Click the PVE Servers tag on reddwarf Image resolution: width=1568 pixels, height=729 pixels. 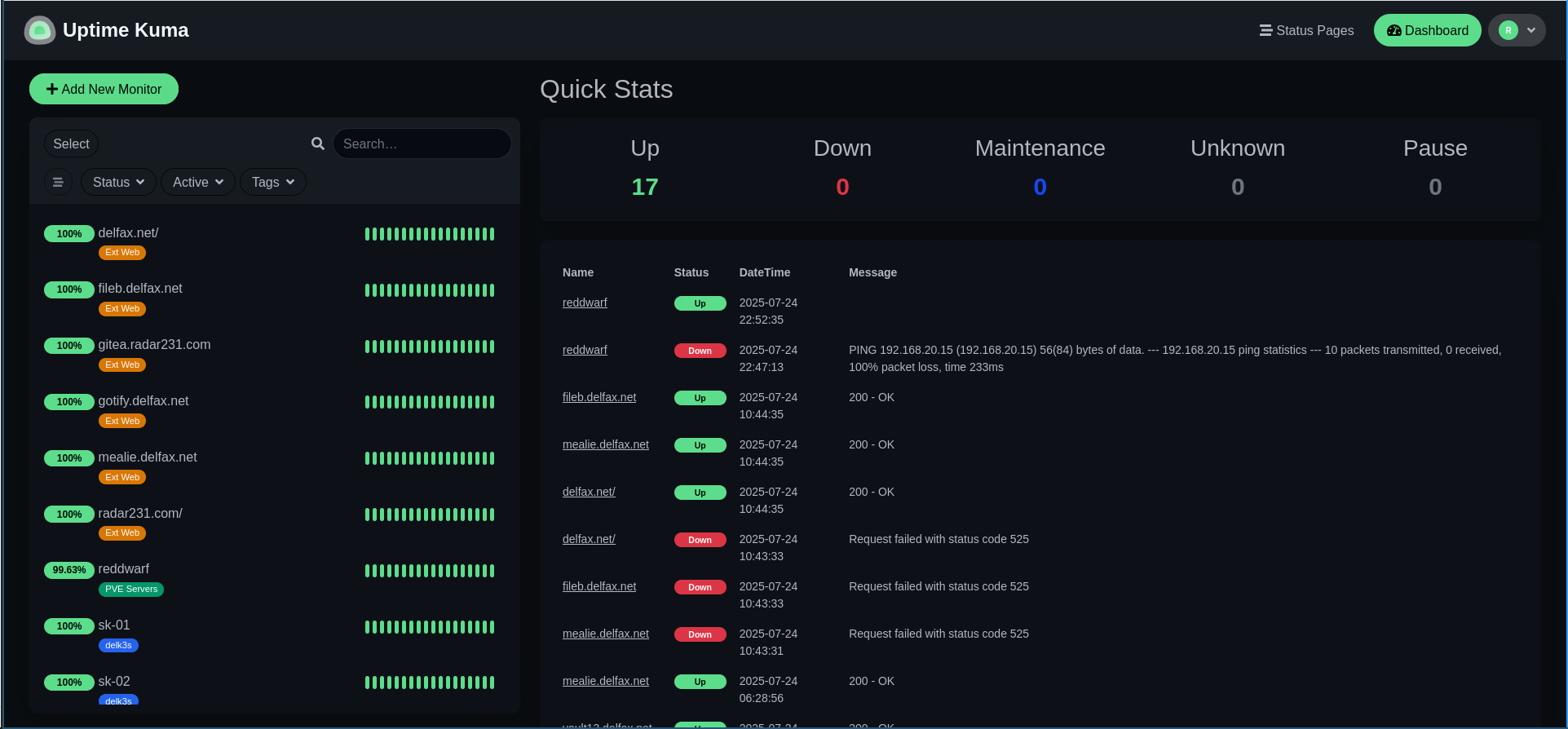click(131, 590)
